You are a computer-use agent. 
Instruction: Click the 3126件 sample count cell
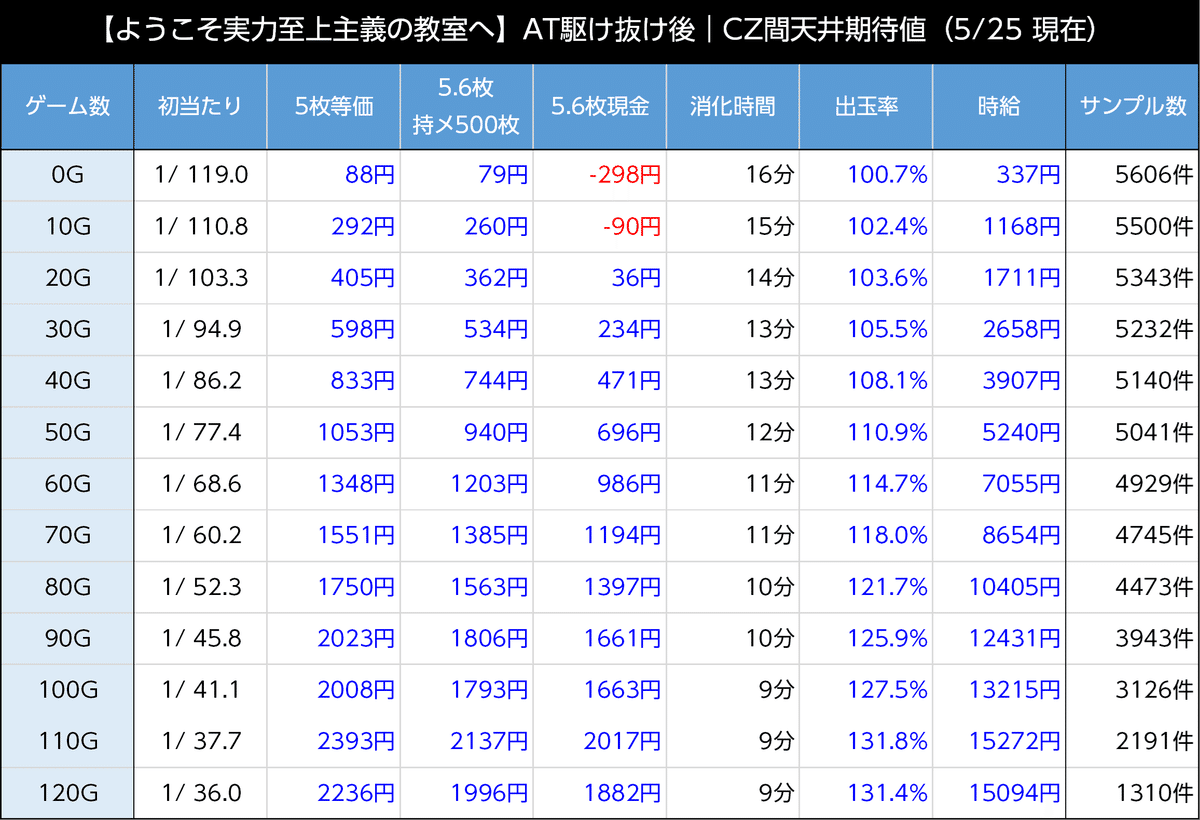[x=1132, y=690]
